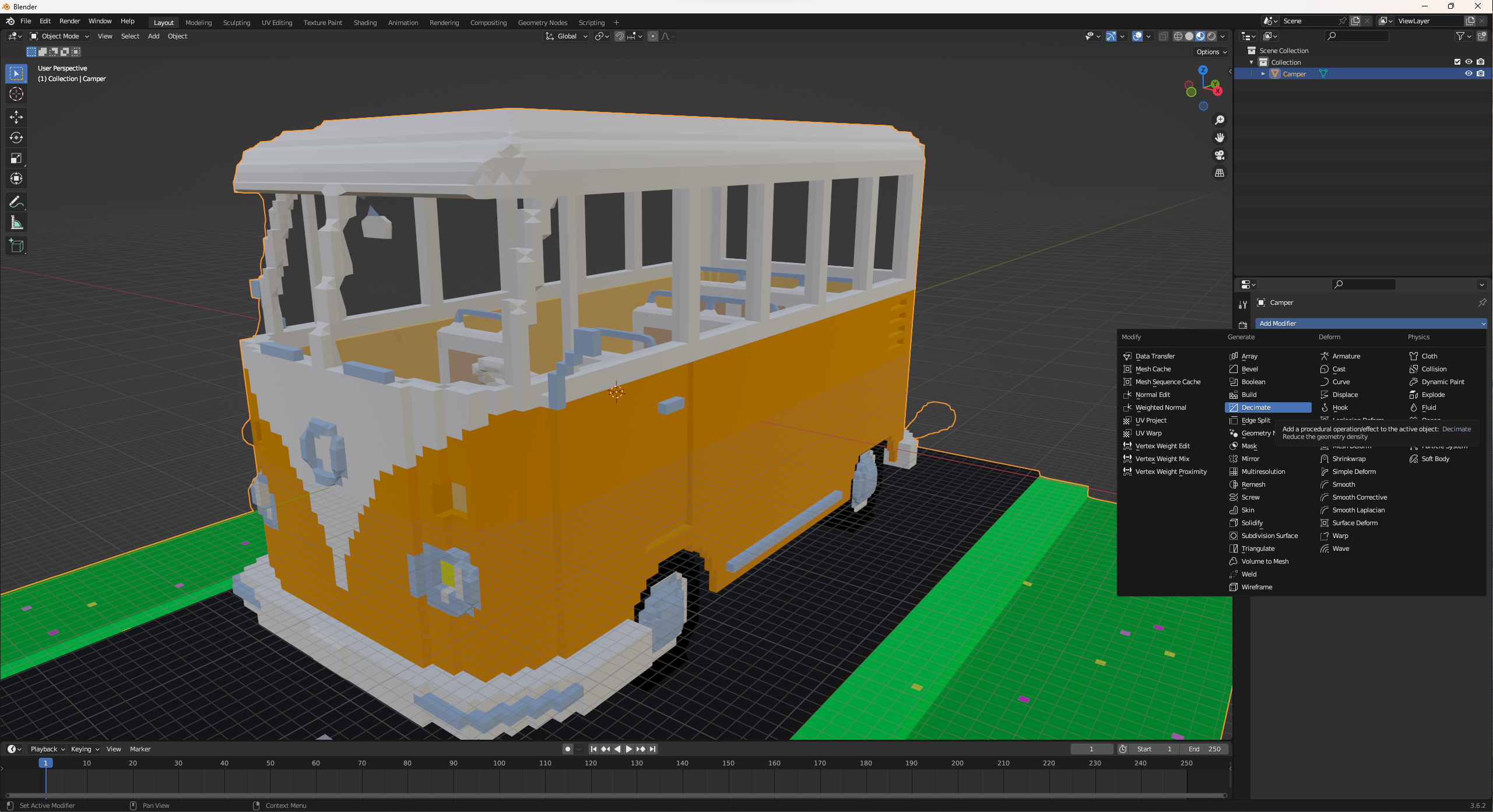Choose Decimate from the modifier menu
This screenshot has width=1493, height=812.
coord(1256,407)
